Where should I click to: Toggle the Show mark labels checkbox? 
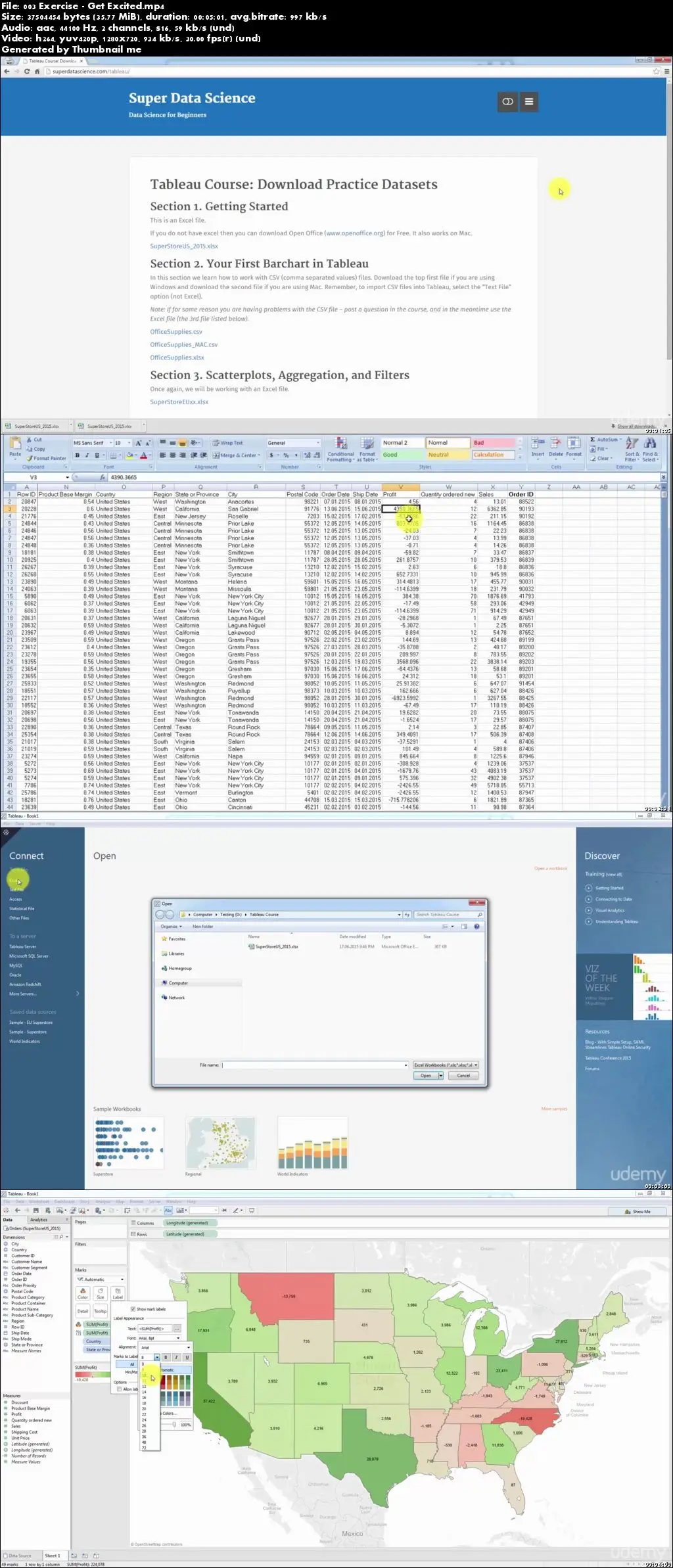(133, 1309)
